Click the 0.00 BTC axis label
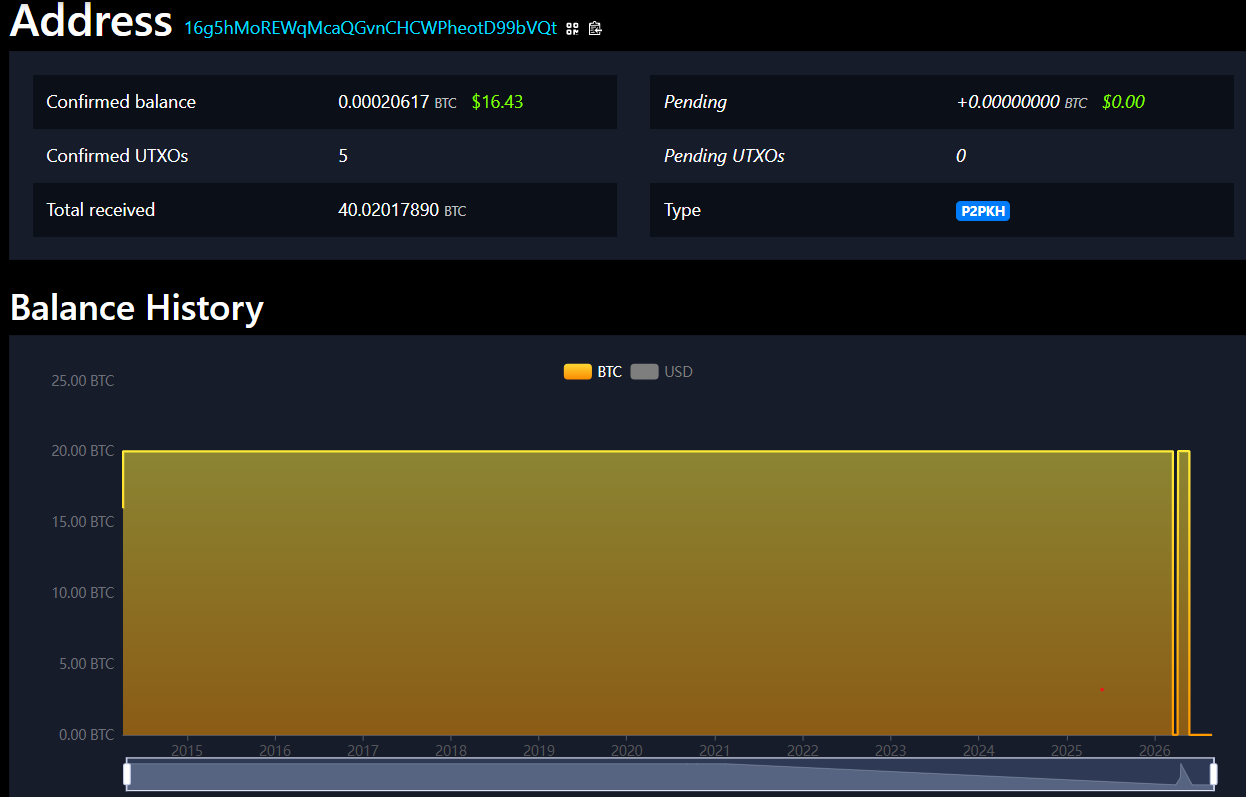Image resolution: width=1246 pixels, height=797 pixels. 86,735
